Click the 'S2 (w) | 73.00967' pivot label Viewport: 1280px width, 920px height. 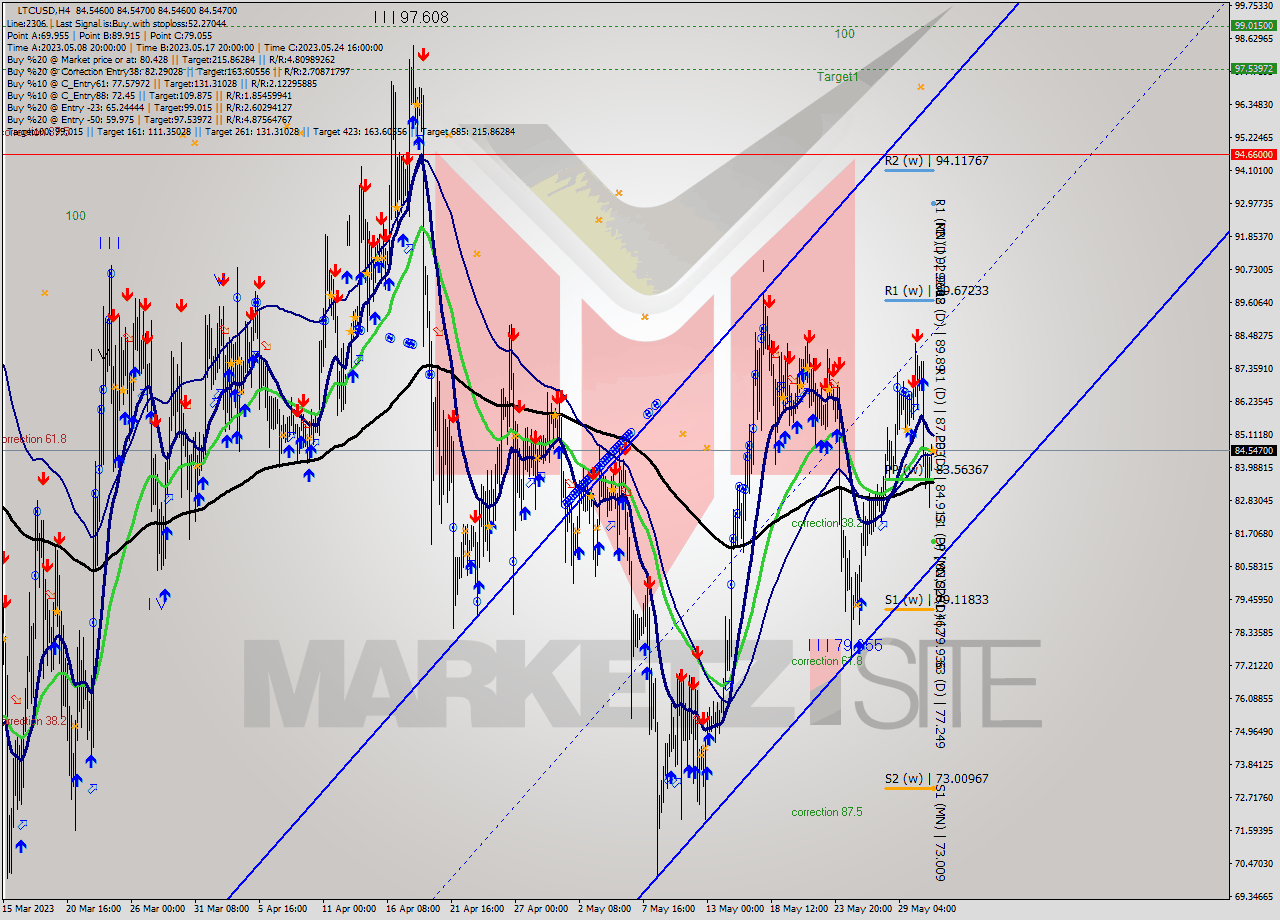tap(937, 778)
